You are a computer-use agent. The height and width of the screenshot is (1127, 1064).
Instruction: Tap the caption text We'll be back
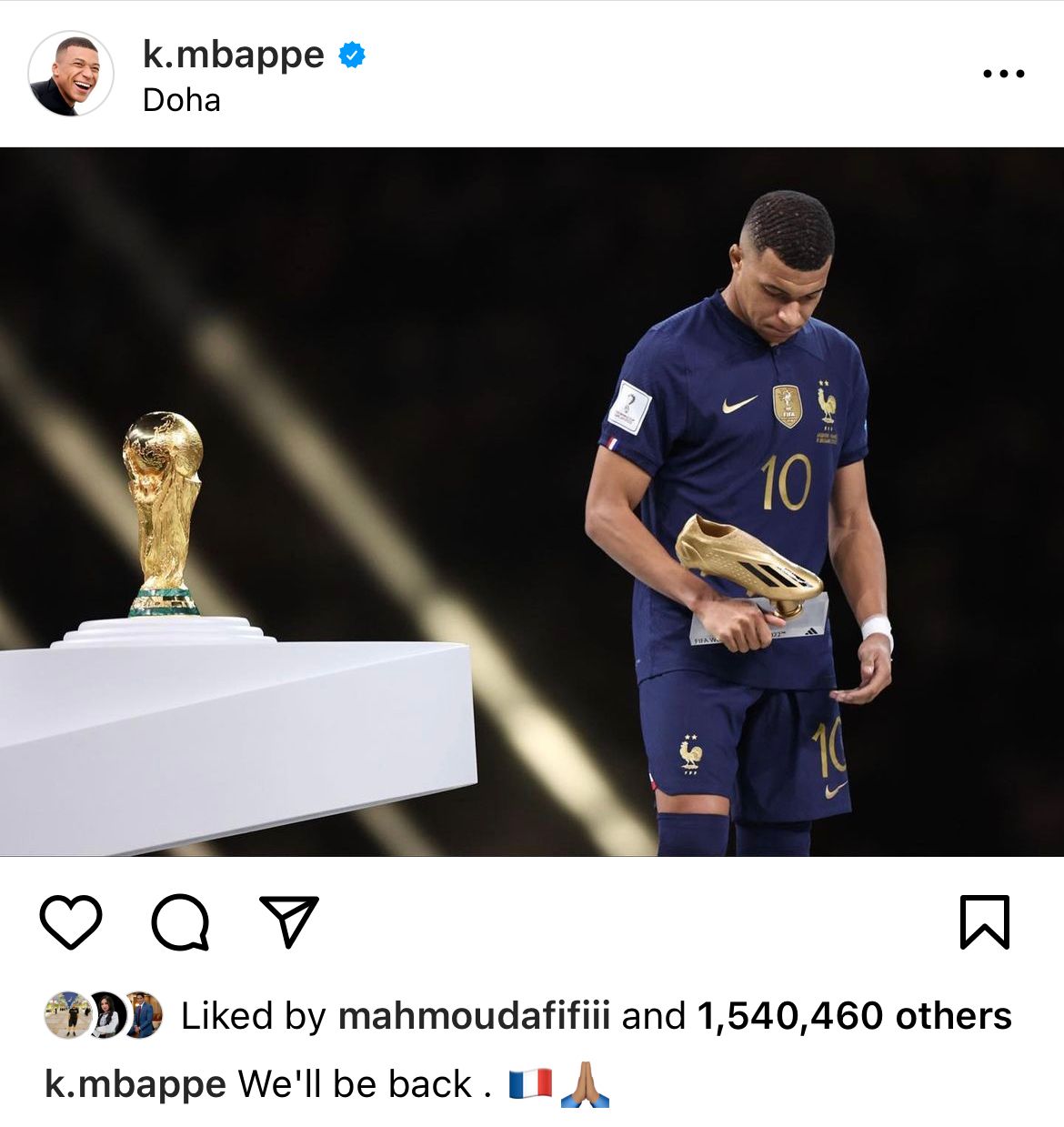click(x=365, y=1084)
